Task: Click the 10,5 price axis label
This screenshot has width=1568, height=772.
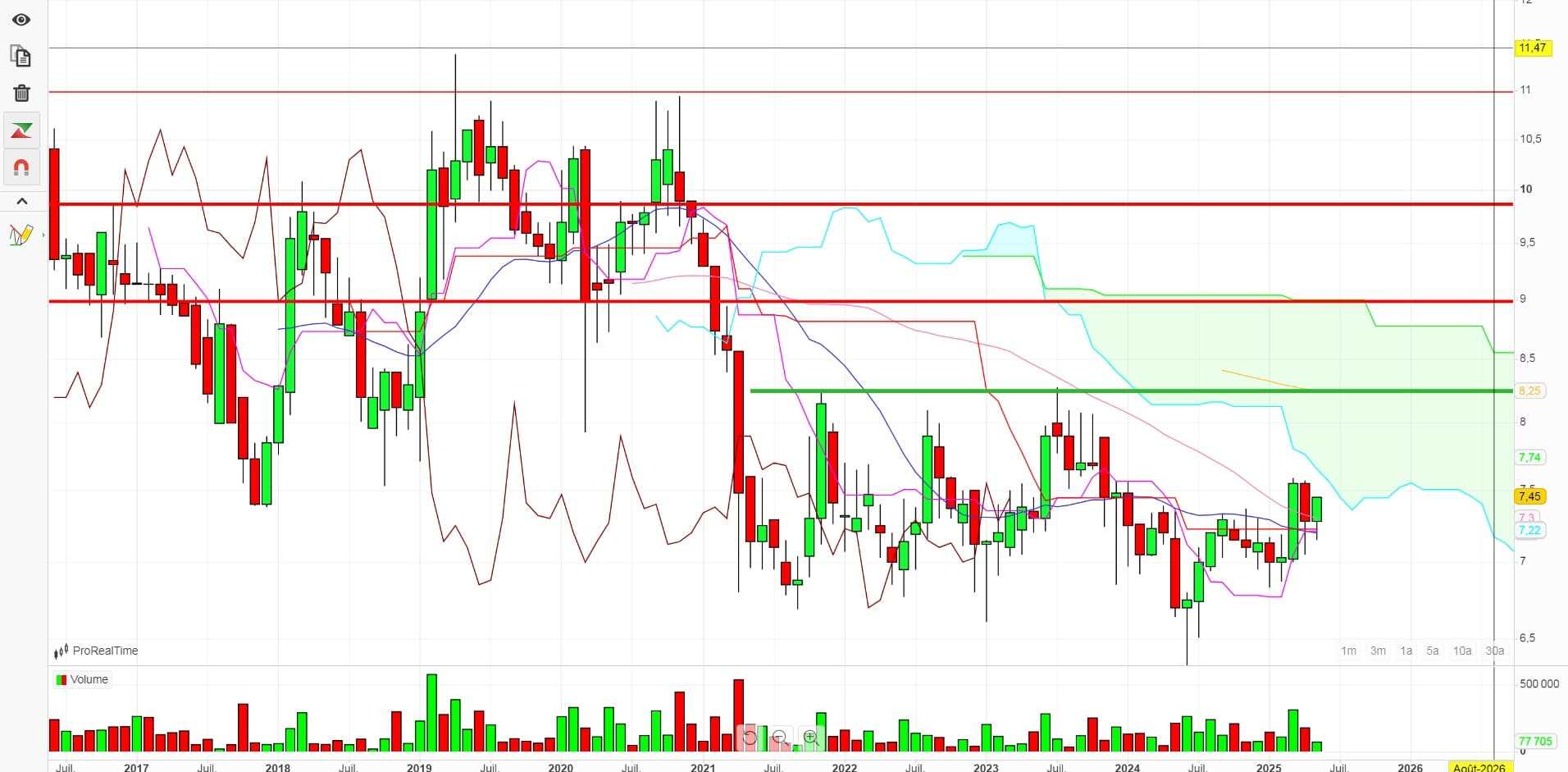Action: (1530, 139)
